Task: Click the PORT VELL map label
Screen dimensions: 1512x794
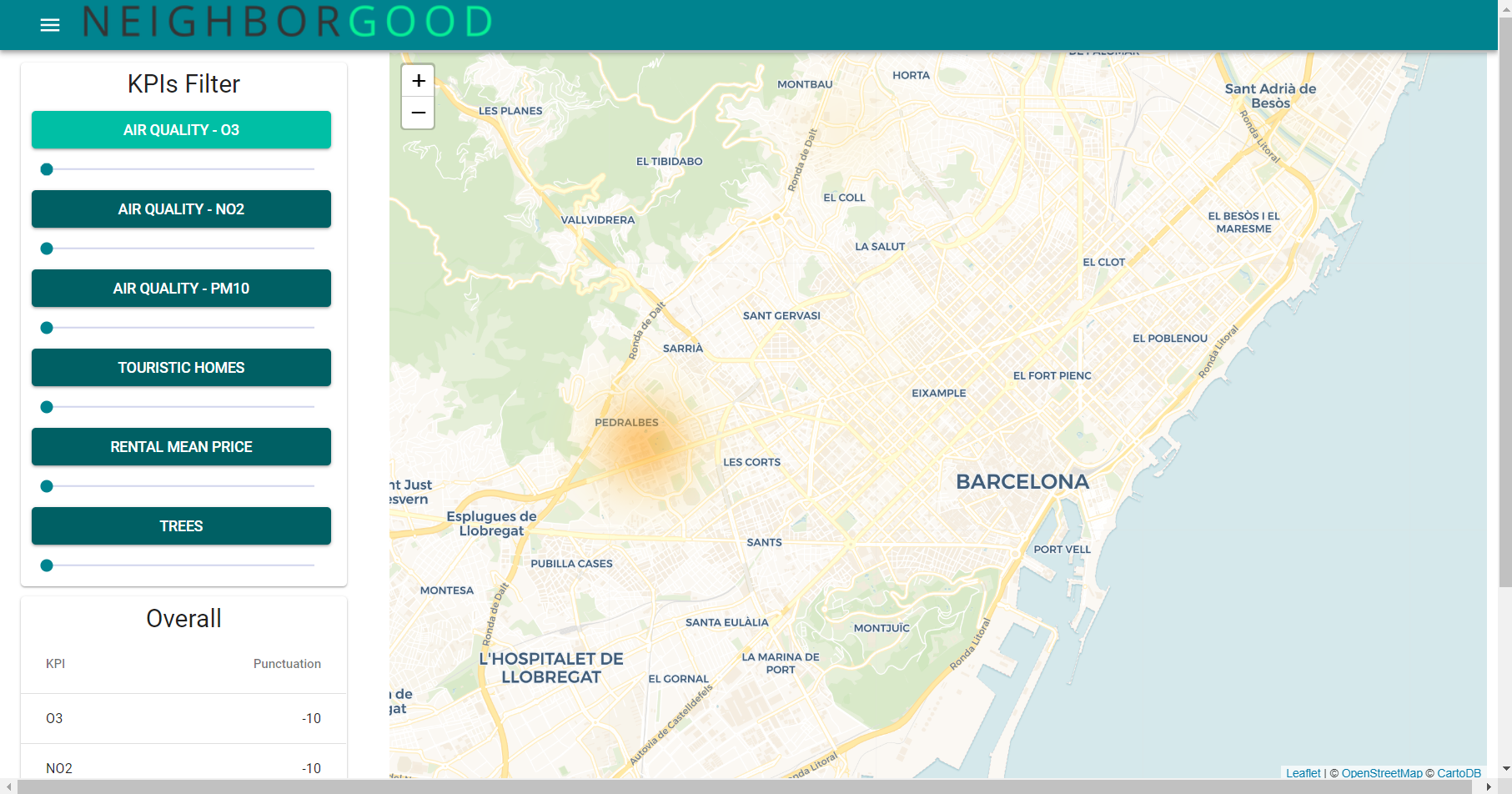Action: [1062, 550]
